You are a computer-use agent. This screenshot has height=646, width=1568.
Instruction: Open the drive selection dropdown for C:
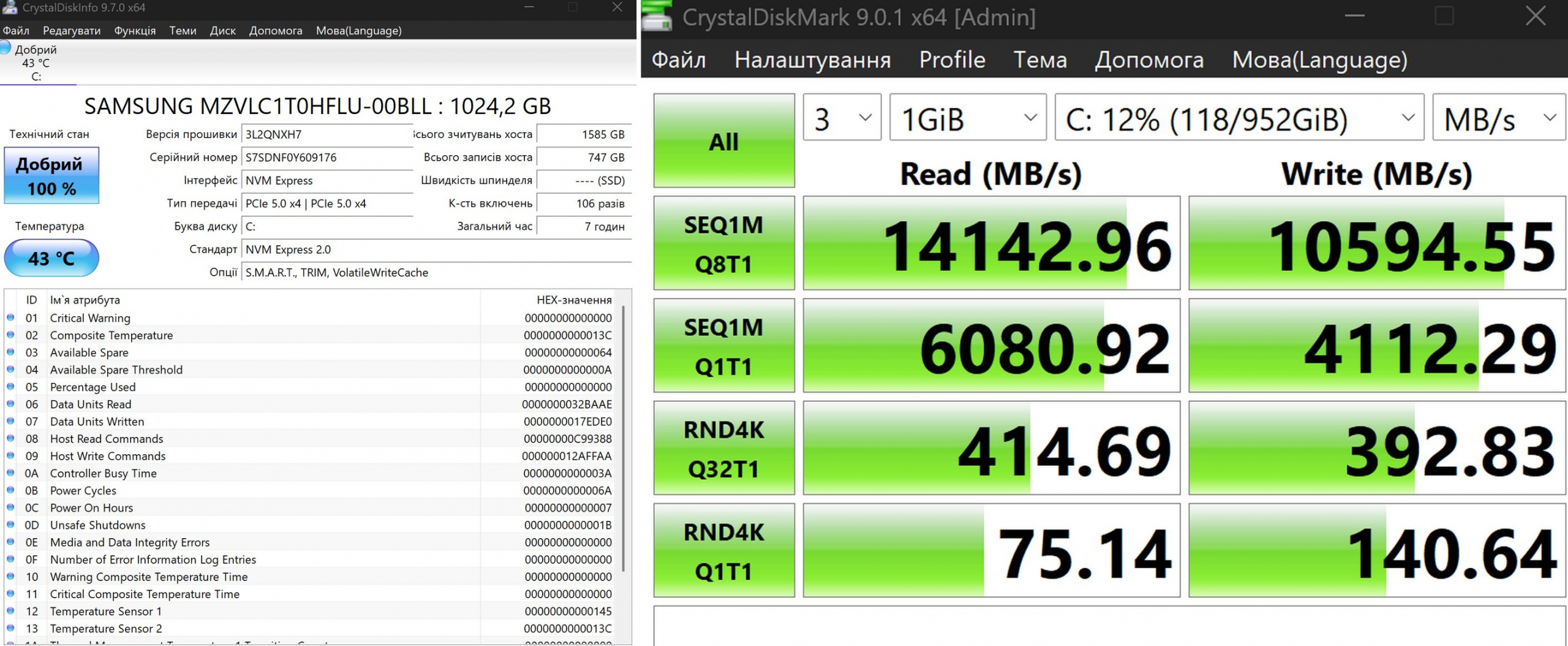pos(1239,118)
